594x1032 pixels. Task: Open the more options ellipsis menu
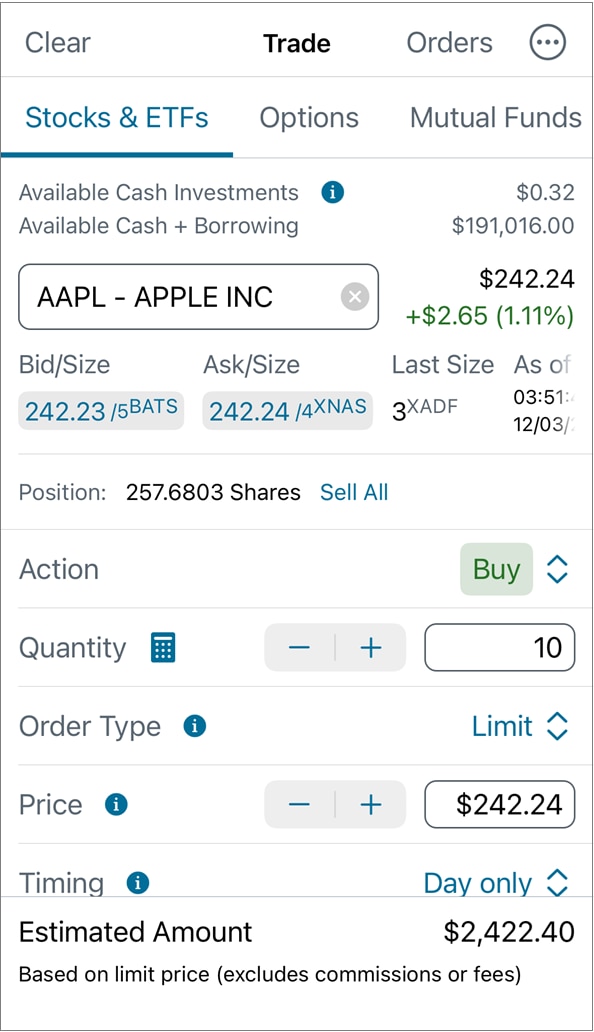[x=547, y=43]
